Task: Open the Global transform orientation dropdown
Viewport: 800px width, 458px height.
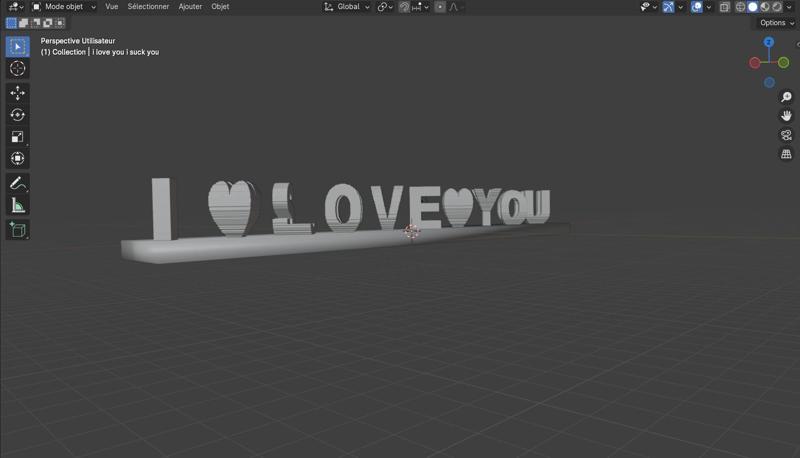Action: tap(347, 7)
